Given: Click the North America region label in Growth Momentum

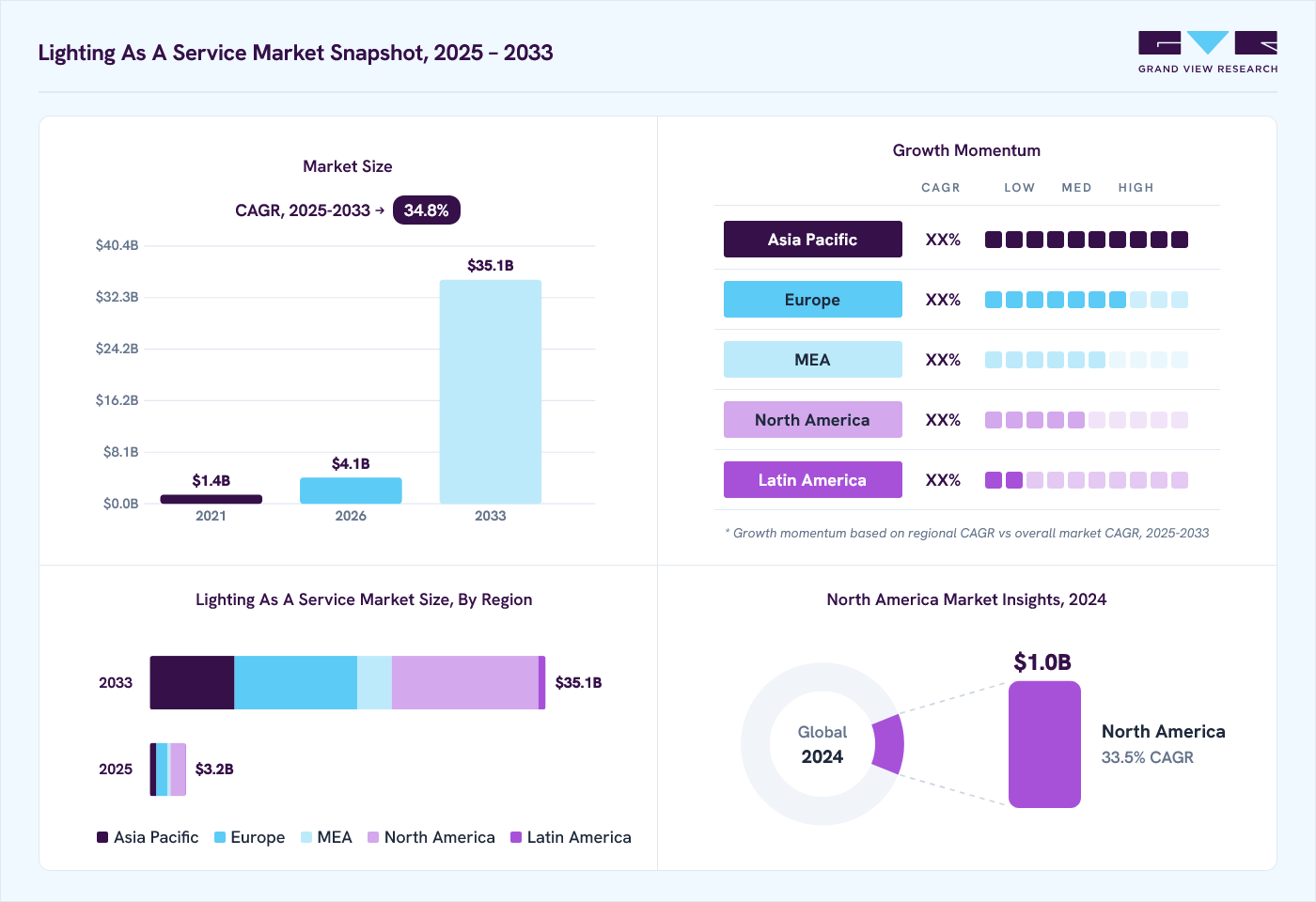Looking at the screenshot, I should [x=812, y=420].
